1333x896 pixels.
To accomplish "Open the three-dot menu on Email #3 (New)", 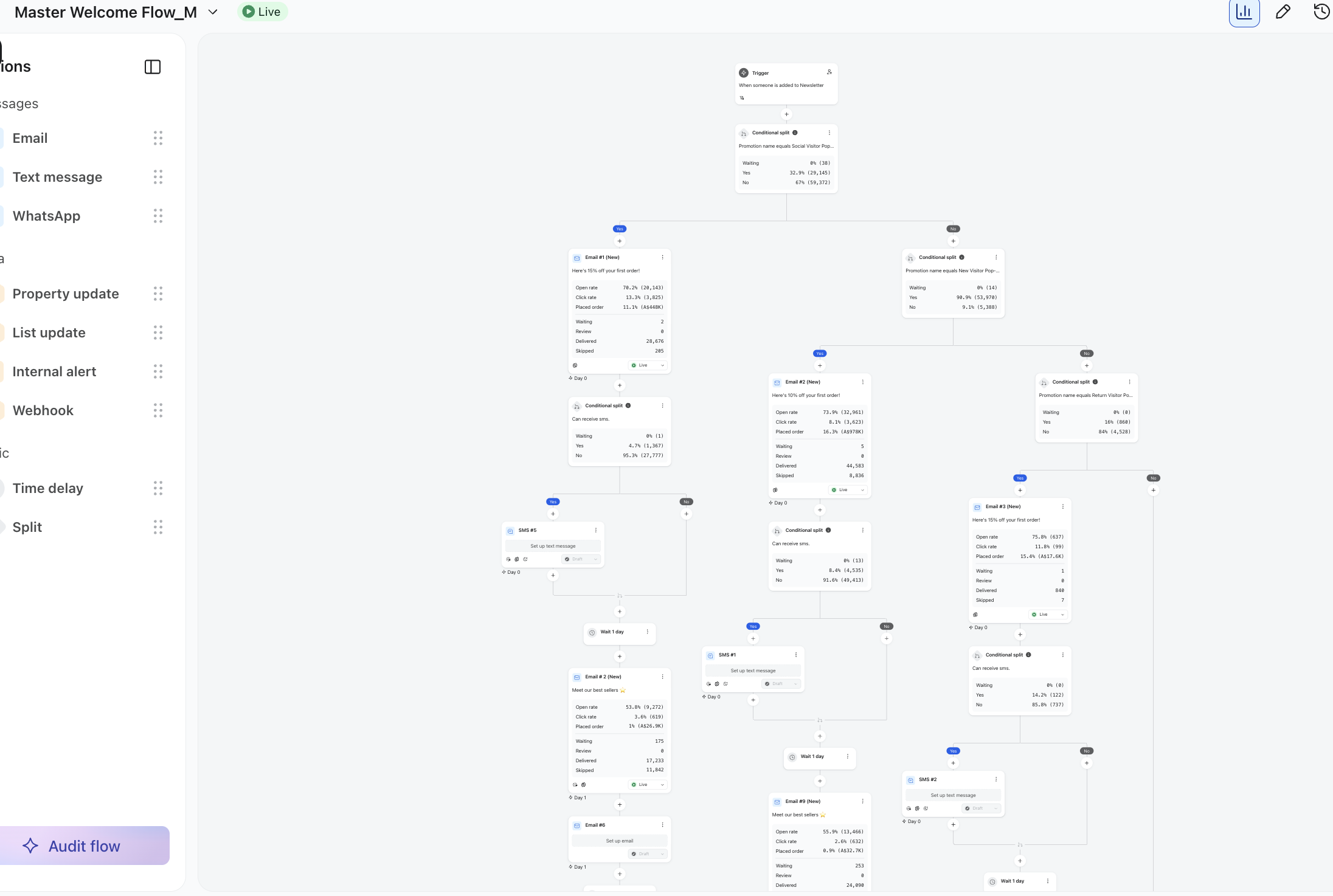I will coord(1062,506).
